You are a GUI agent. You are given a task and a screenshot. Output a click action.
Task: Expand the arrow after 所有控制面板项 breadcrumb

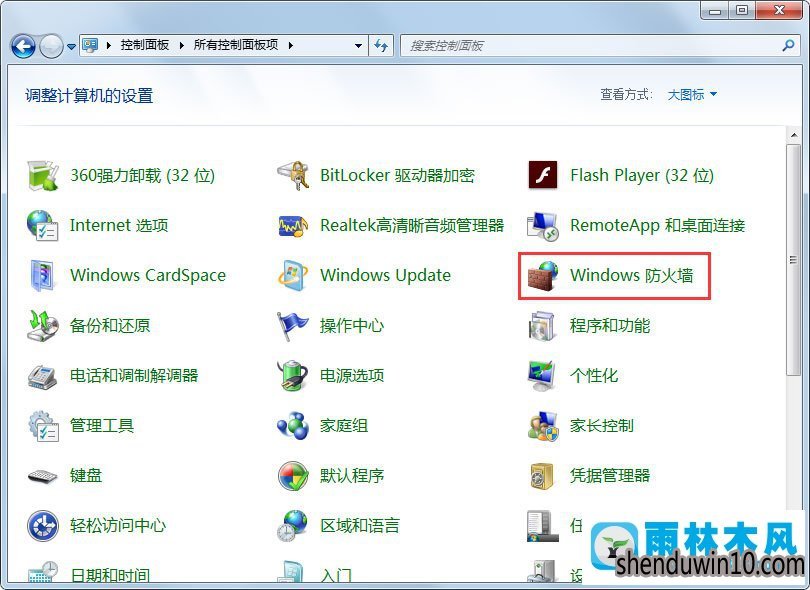point(291,45)
